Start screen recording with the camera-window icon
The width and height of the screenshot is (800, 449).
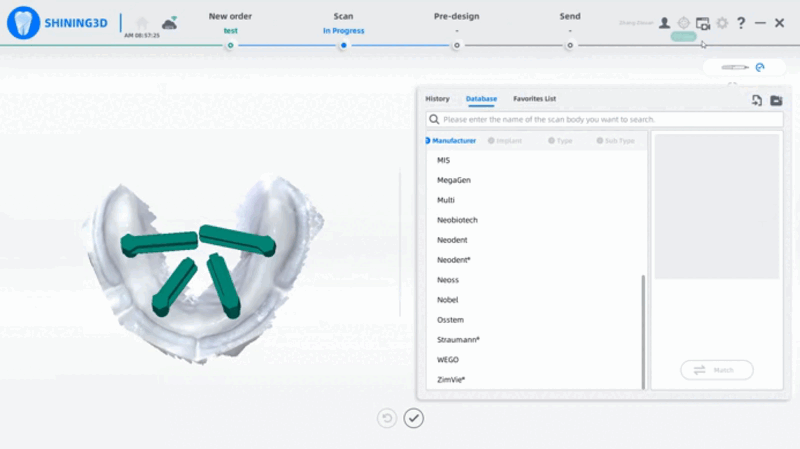703,23
